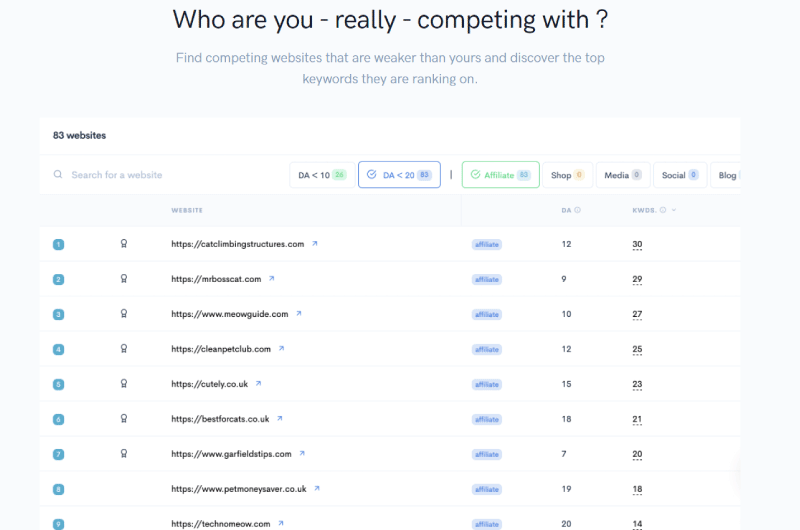Image resolution: width=800 pixels, height=530 pixels.
Task: Click magnifier icon in website search
Action: tap(58, 174)
